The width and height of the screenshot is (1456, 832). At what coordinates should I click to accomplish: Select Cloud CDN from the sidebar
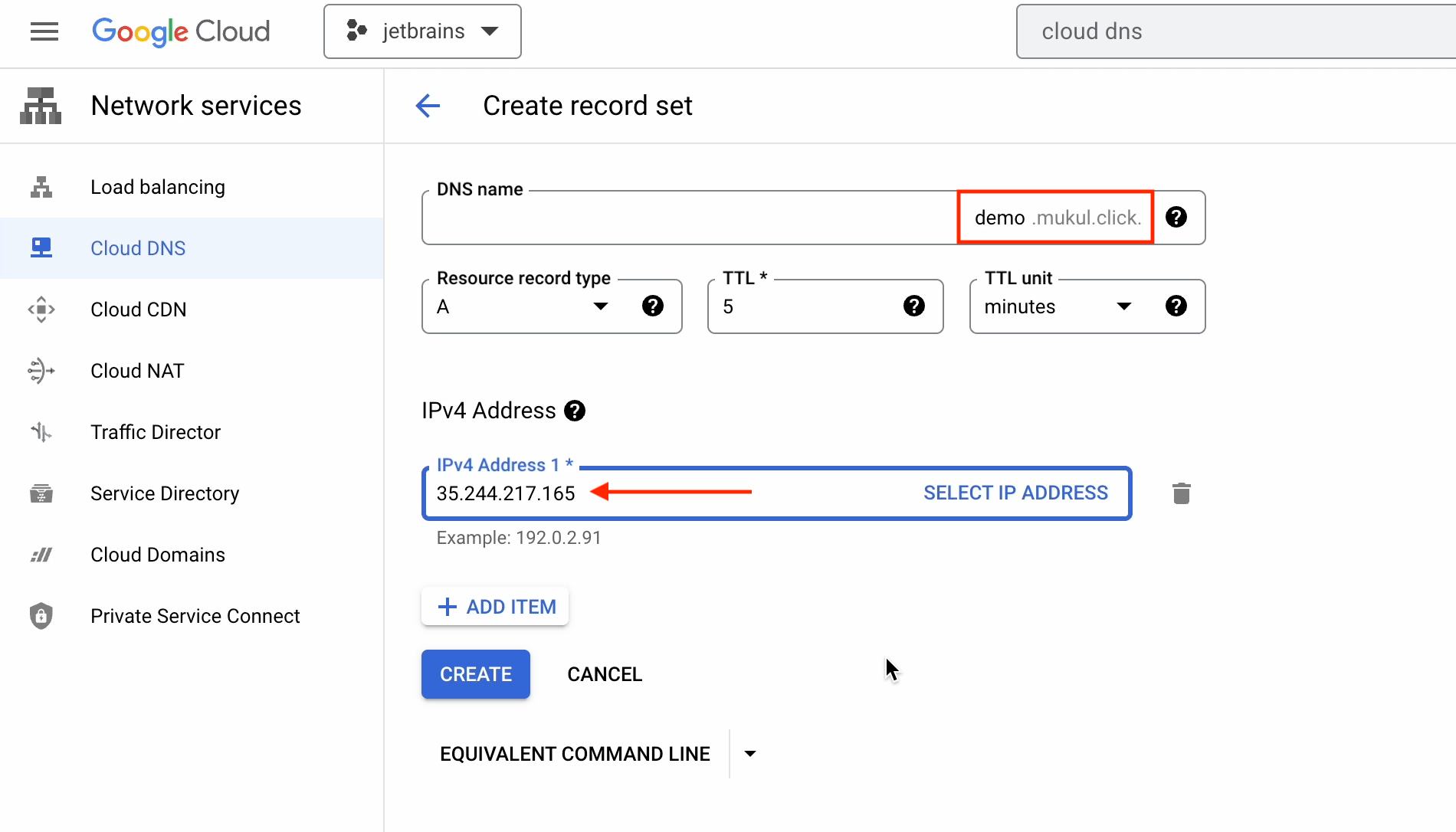(x=139, y=310)
